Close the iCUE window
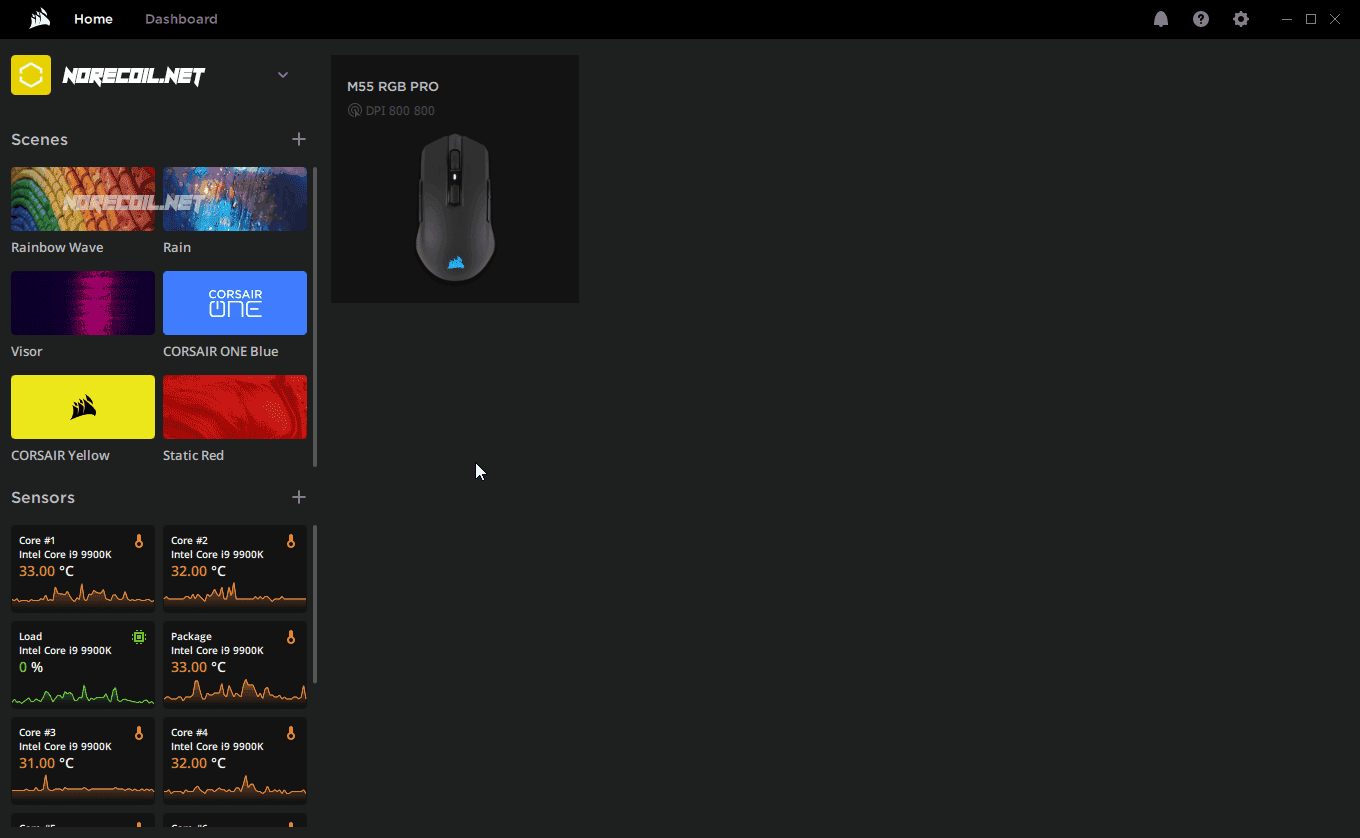The height and width of the screenshot is (838, 1360). coord(1335,19)
